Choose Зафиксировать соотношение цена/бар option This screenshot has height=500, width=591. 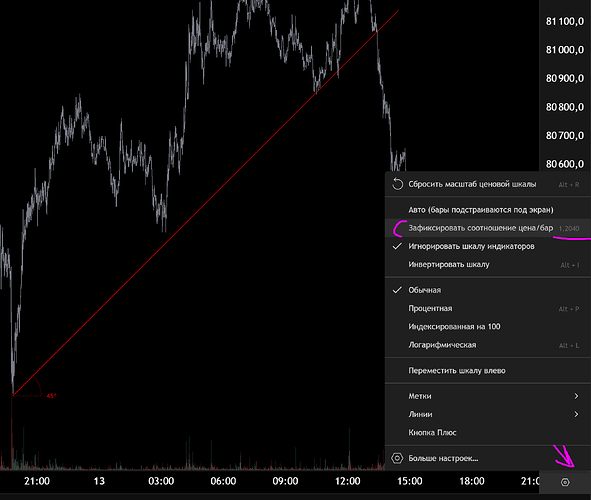(488, 228)
